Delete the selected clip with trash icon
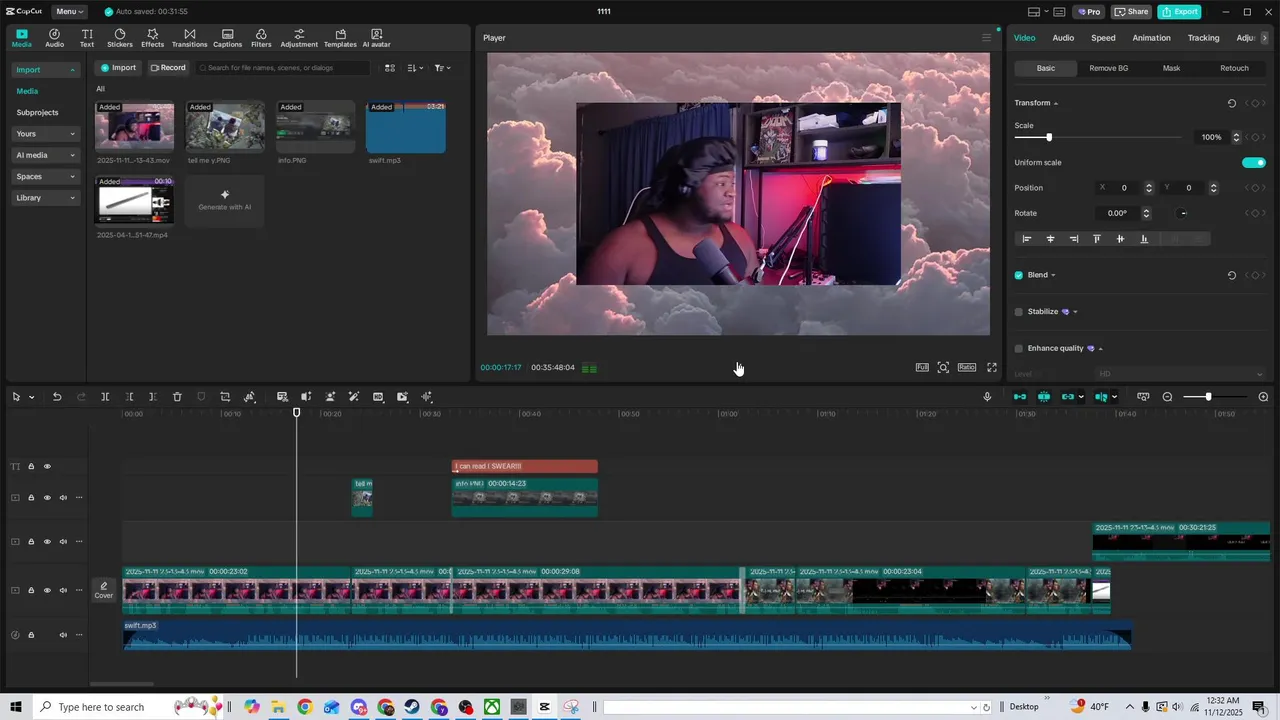 [177, 397]
